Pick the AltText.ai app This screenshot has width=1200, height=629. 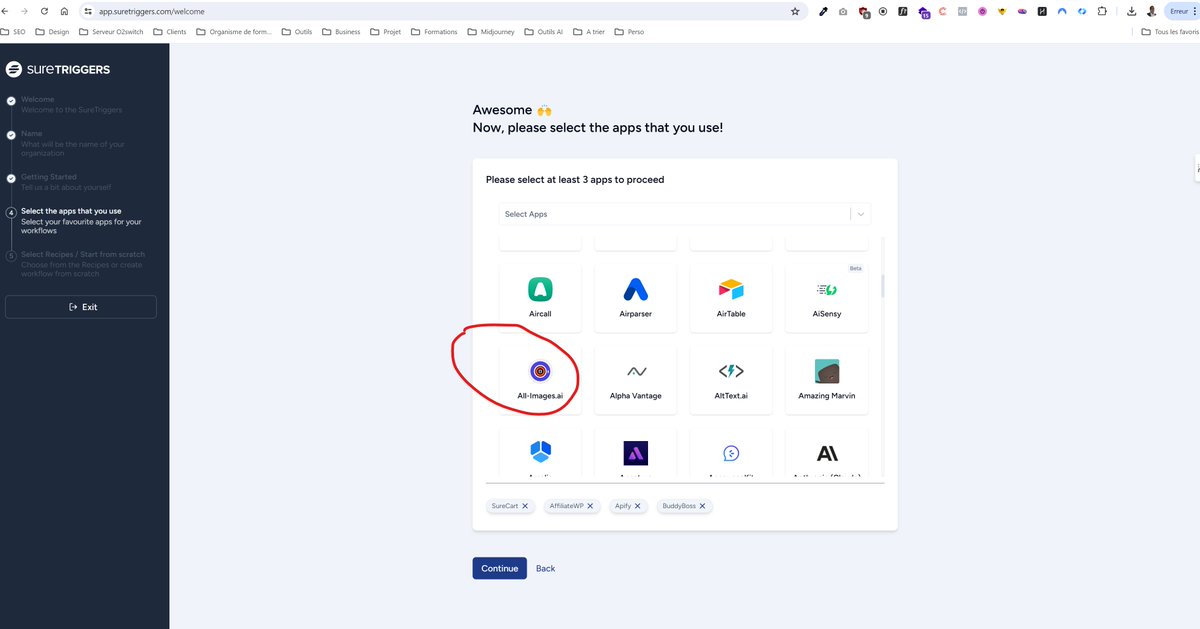(x=731, y=380)
